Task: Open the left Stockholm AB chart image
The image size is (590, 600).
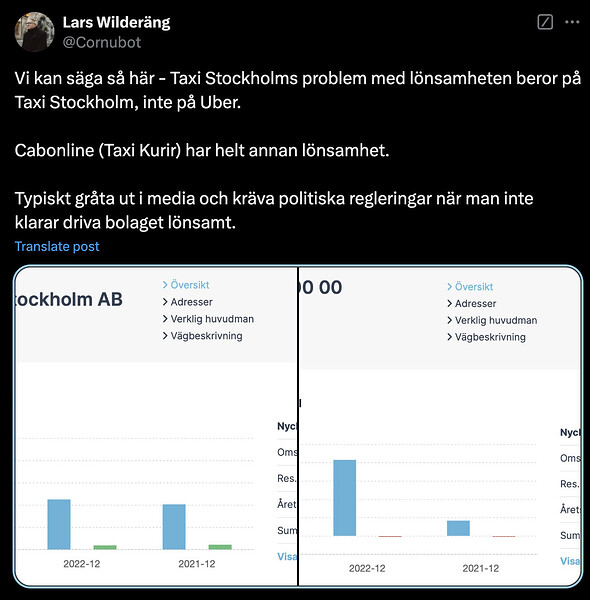Action: pos(156,426)
